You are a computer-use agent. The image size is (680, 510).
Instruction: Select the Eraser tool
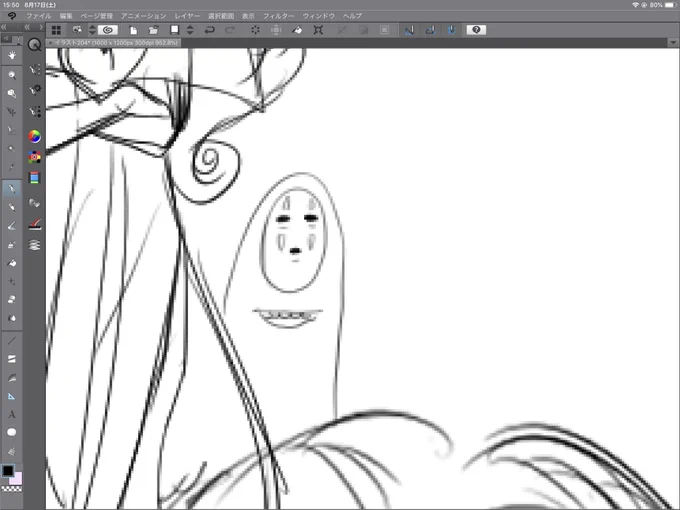tap(12, 300)
